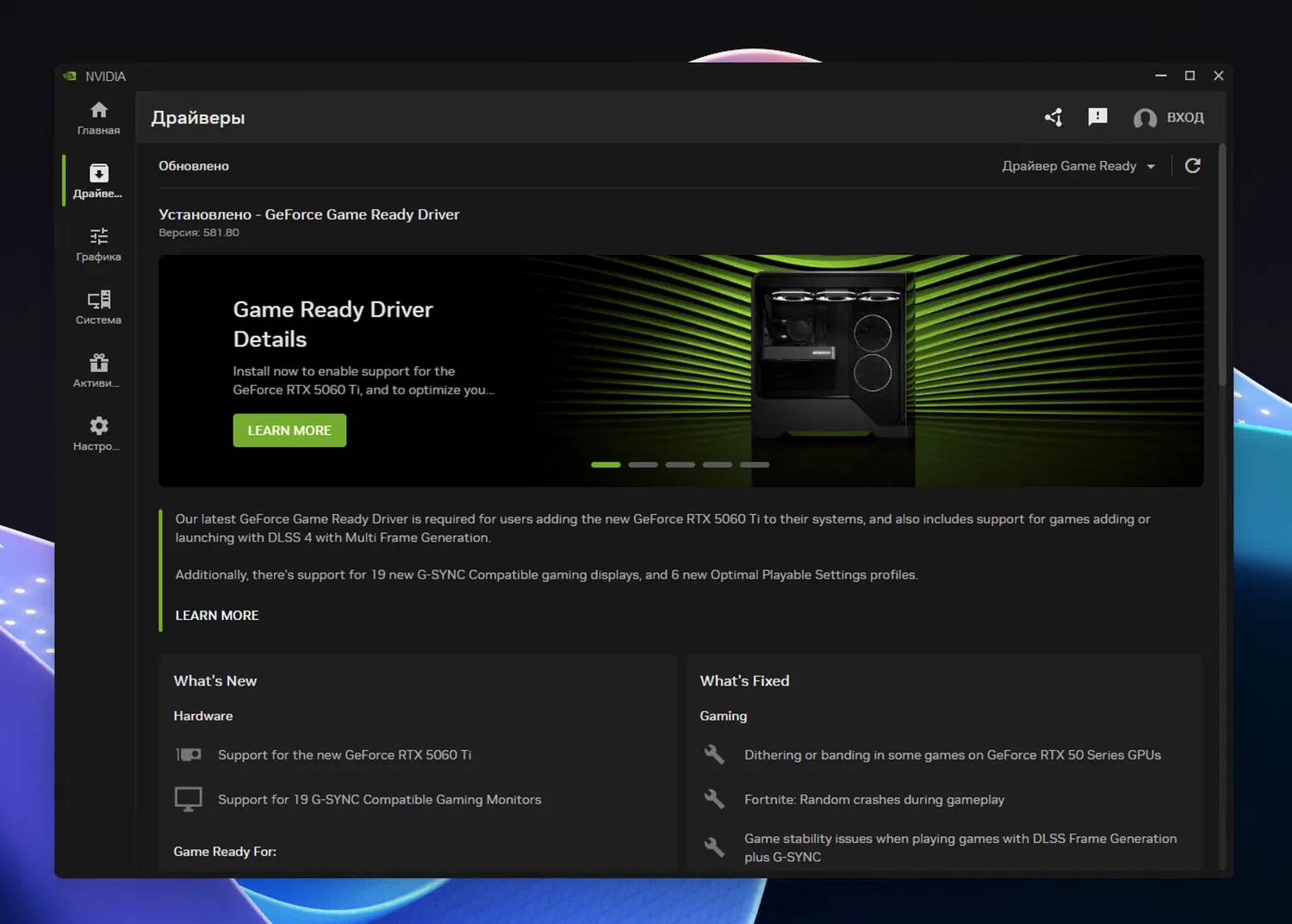Click the ВХОД login text

coord(1185,118)
